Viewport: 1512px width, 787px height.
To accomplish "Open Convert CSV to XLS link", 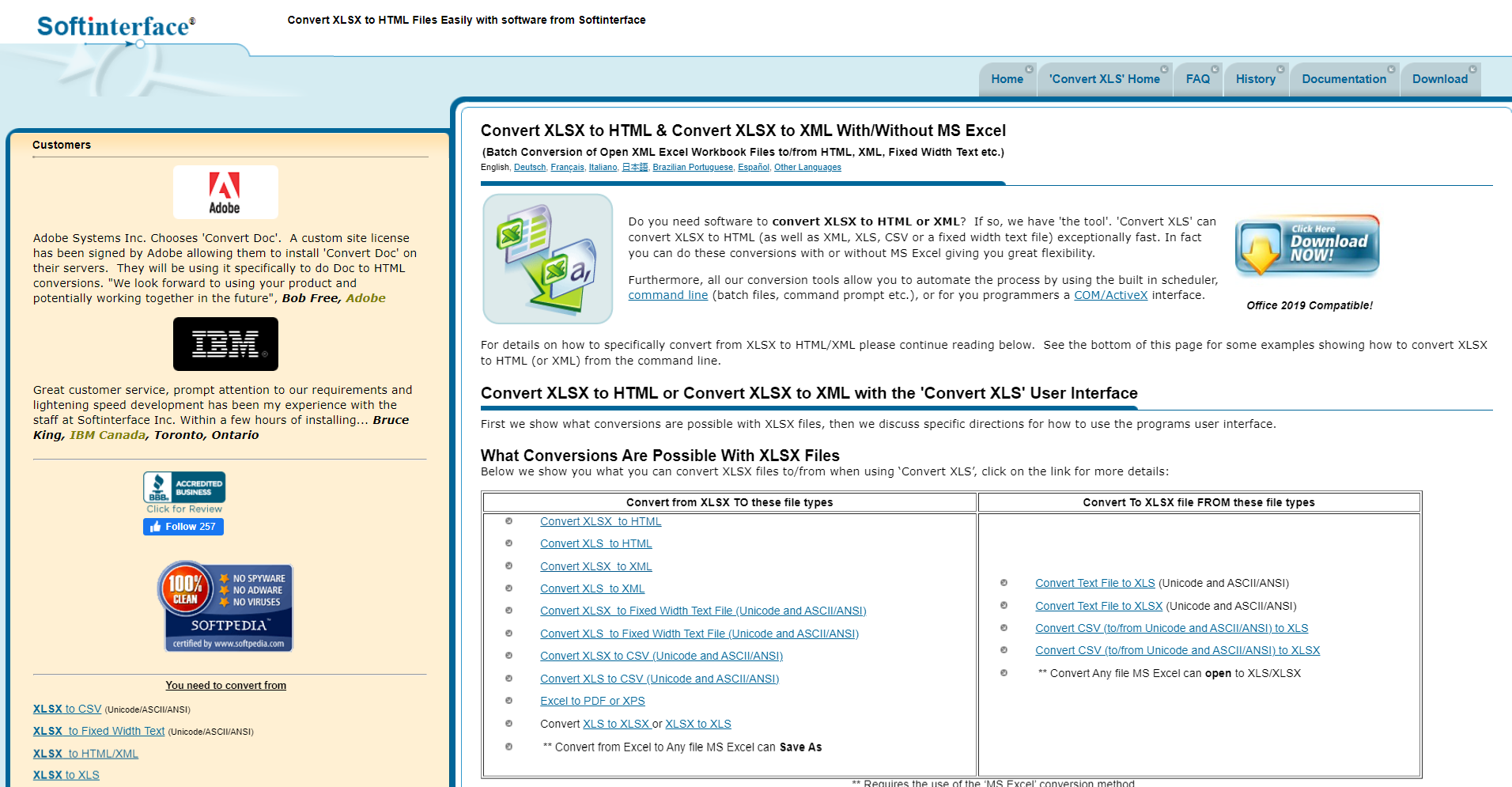I will [1172, 628].
